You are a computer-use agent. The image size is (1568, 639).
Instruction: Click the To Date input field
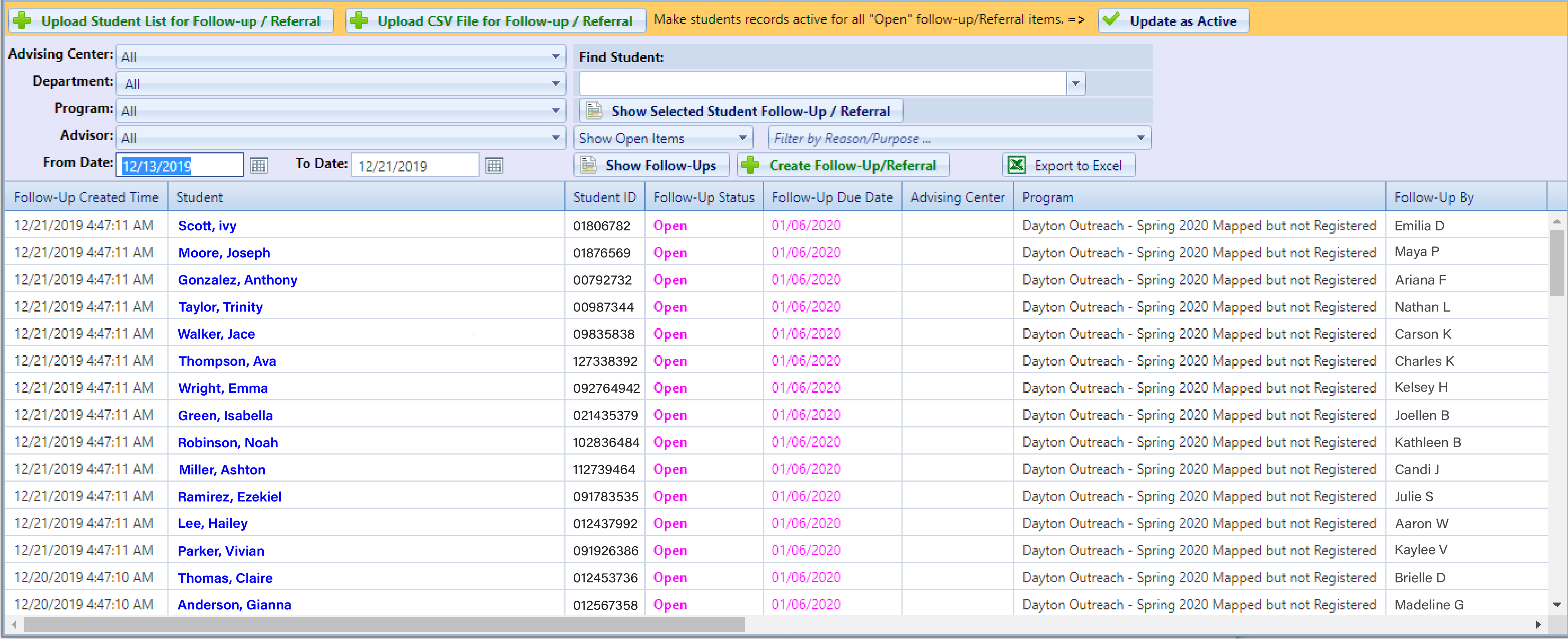click(415, 165)
